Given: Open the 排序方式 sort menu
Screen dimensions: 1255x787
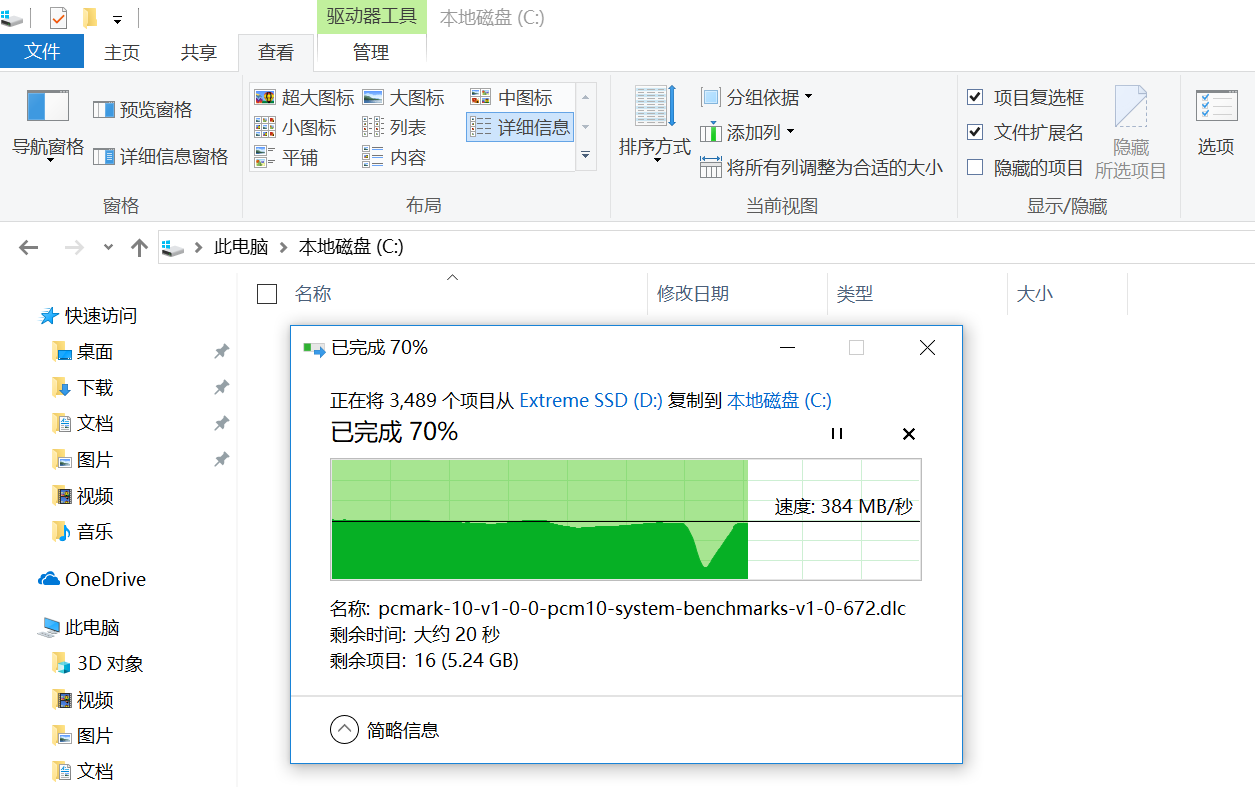Looking at the screenshot, I should tap(655, 125).
